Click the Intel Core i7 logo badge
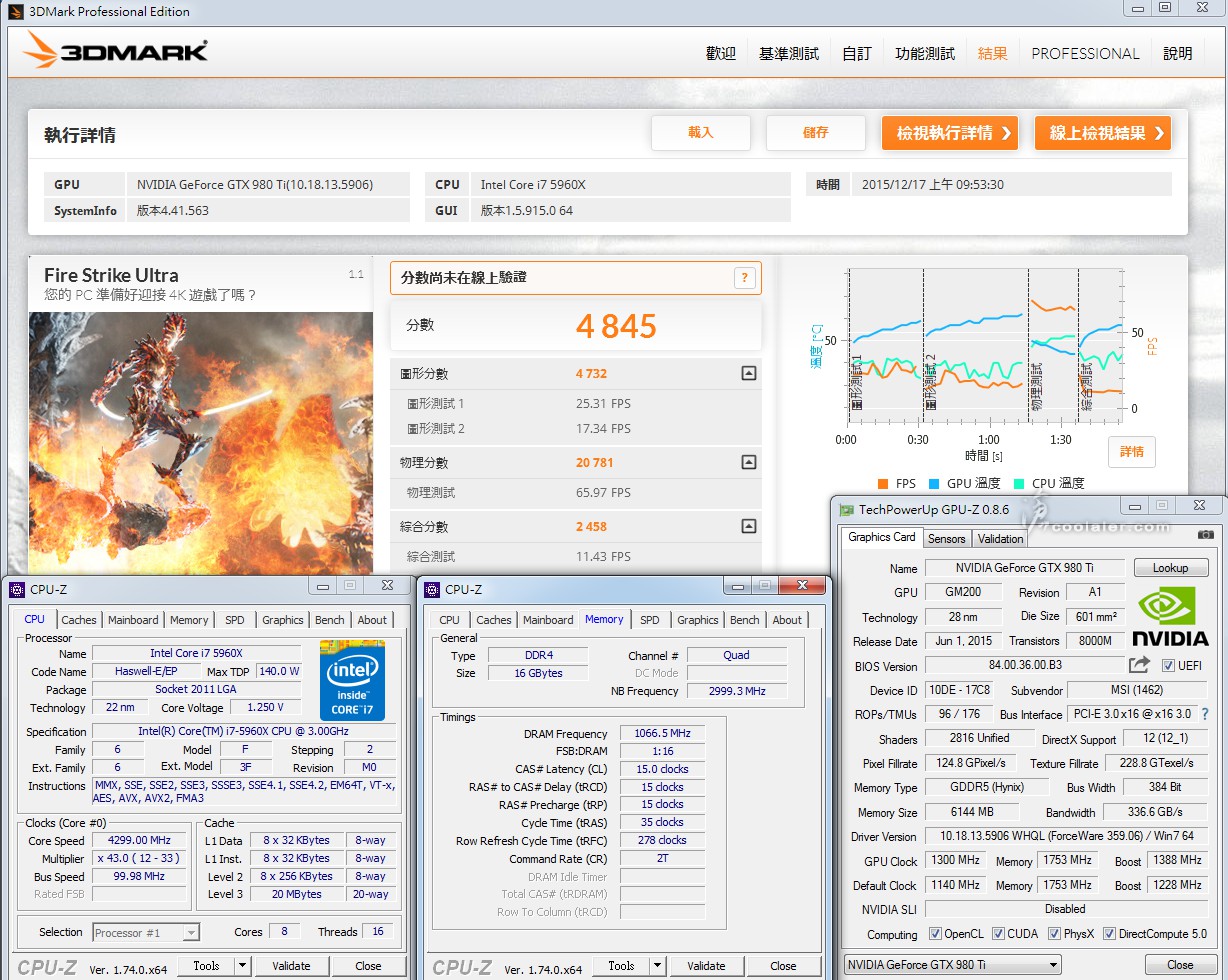 point(352,680)
